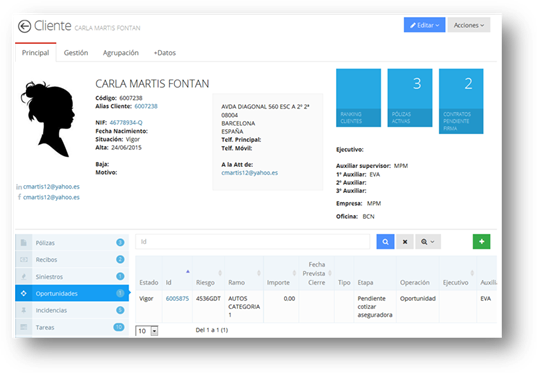Image resolution: width=537 pixels, height=373 pixels.
Task: Expand the advanced search options dropdown
Action: pos(428,242)
